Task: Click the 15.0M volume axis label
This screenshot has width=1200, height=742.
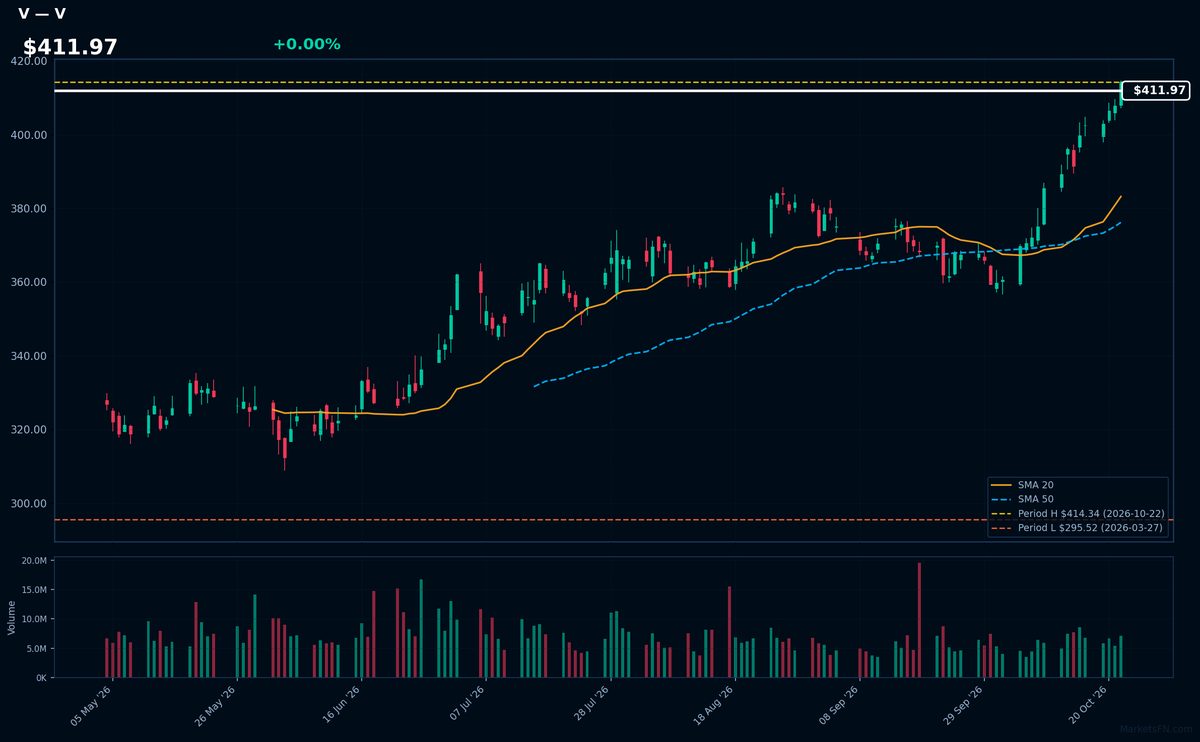Action: click(34, 590)
